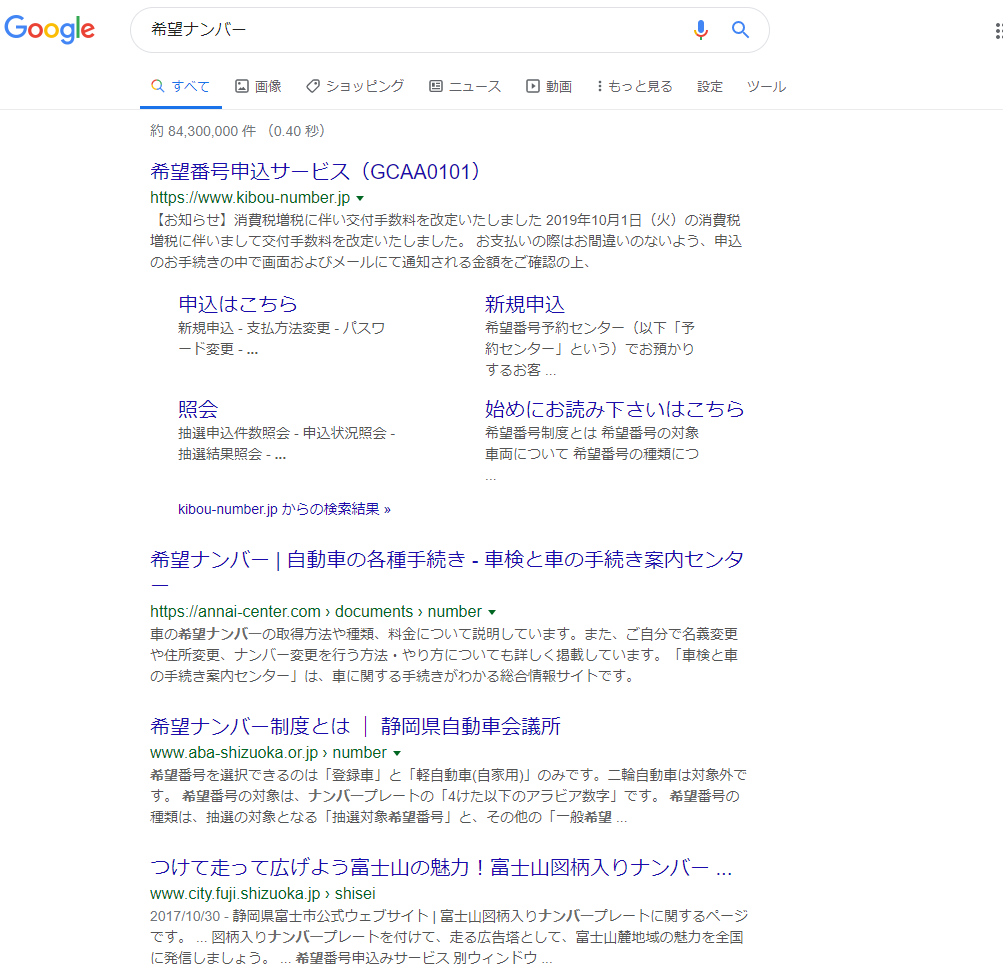1003x975 pixels.
Task: Click the magnifying glass search button
Action: tap(740, 30)
